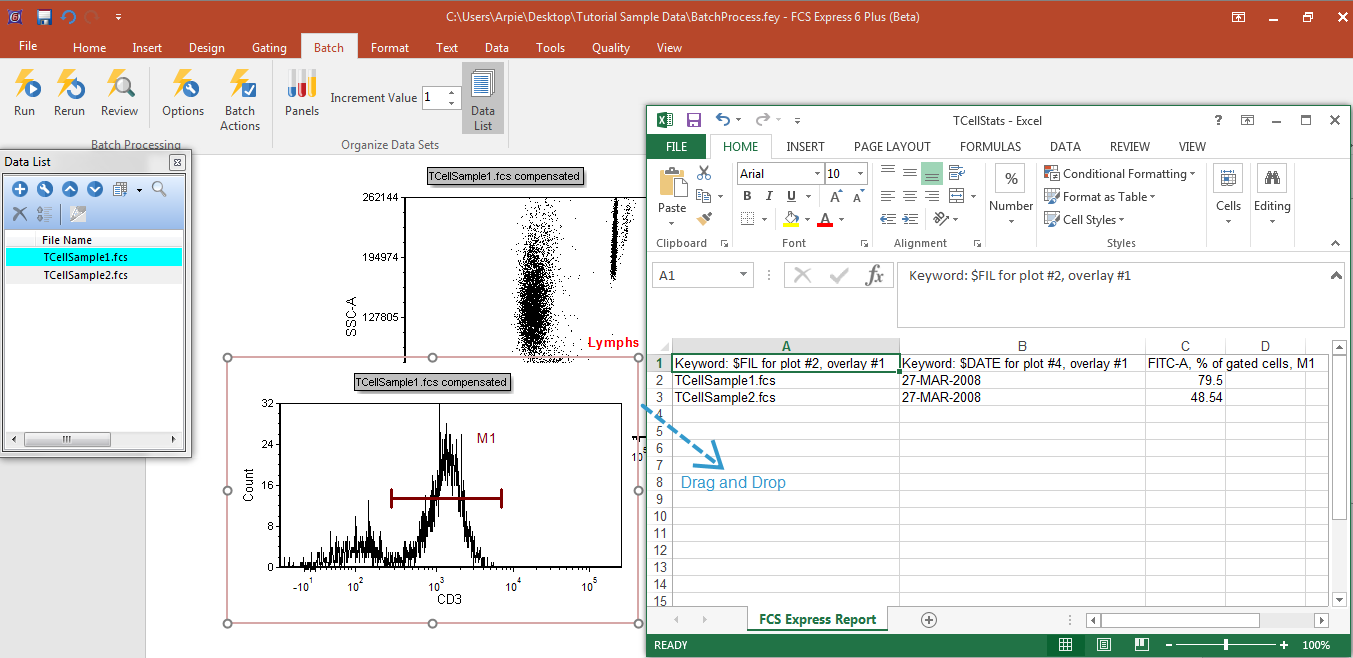Open Batch Actions from the ribbon
This screenshot has height=658, width=1353.
[x=240, y=99]
